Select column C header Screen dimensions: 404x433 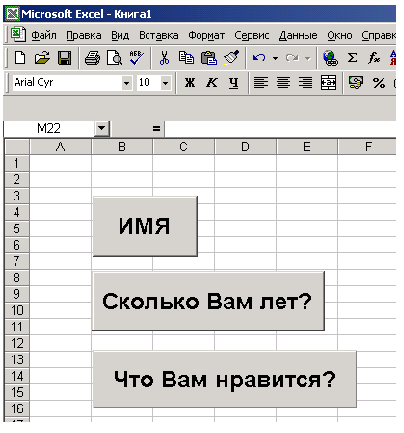coord(183,147)
